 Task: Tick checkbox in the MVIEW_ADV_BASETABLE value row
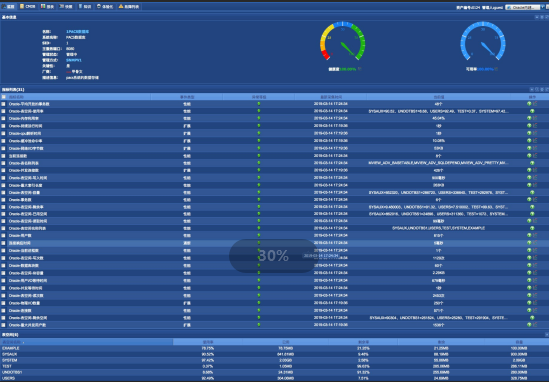4,163
